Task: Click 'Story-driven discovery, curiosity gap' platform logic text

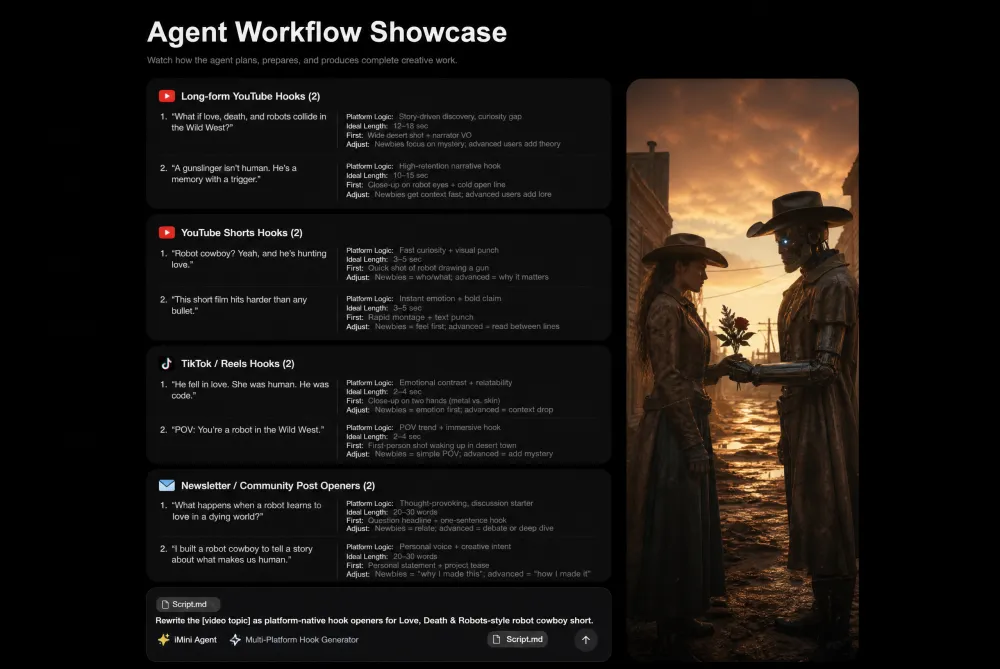Action: tap(460, 117)
